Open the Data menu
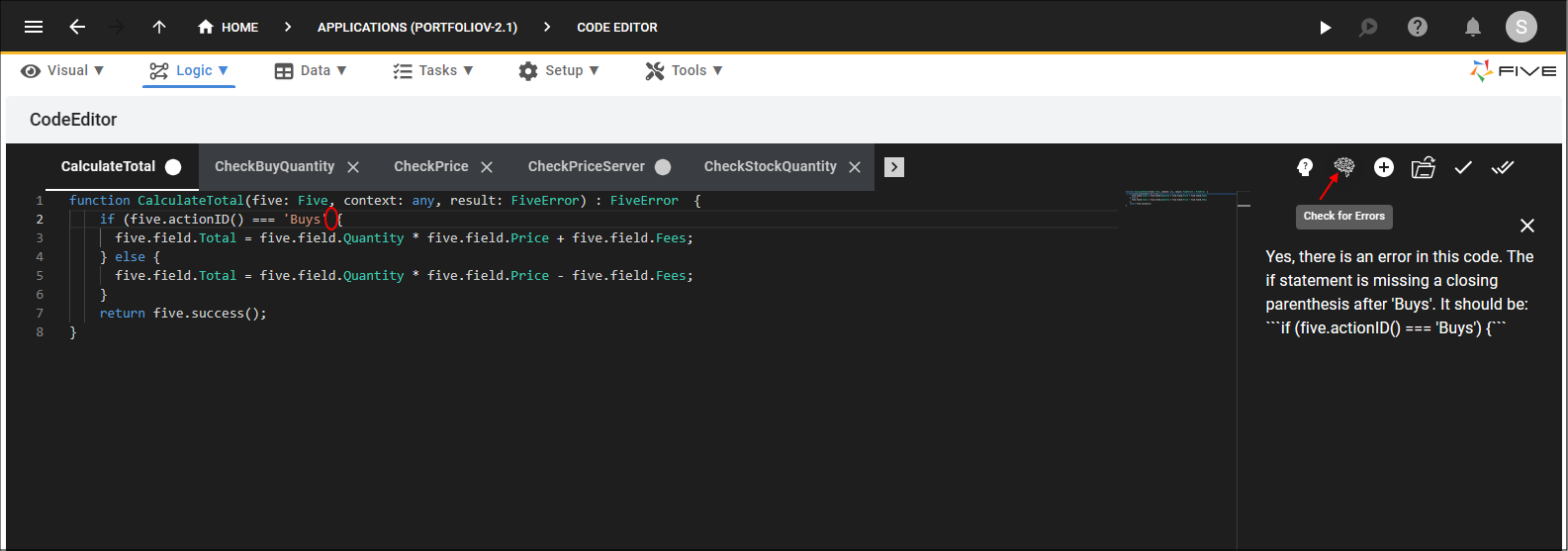Viewport: 1568px width, 551px height. coord(311,70)
